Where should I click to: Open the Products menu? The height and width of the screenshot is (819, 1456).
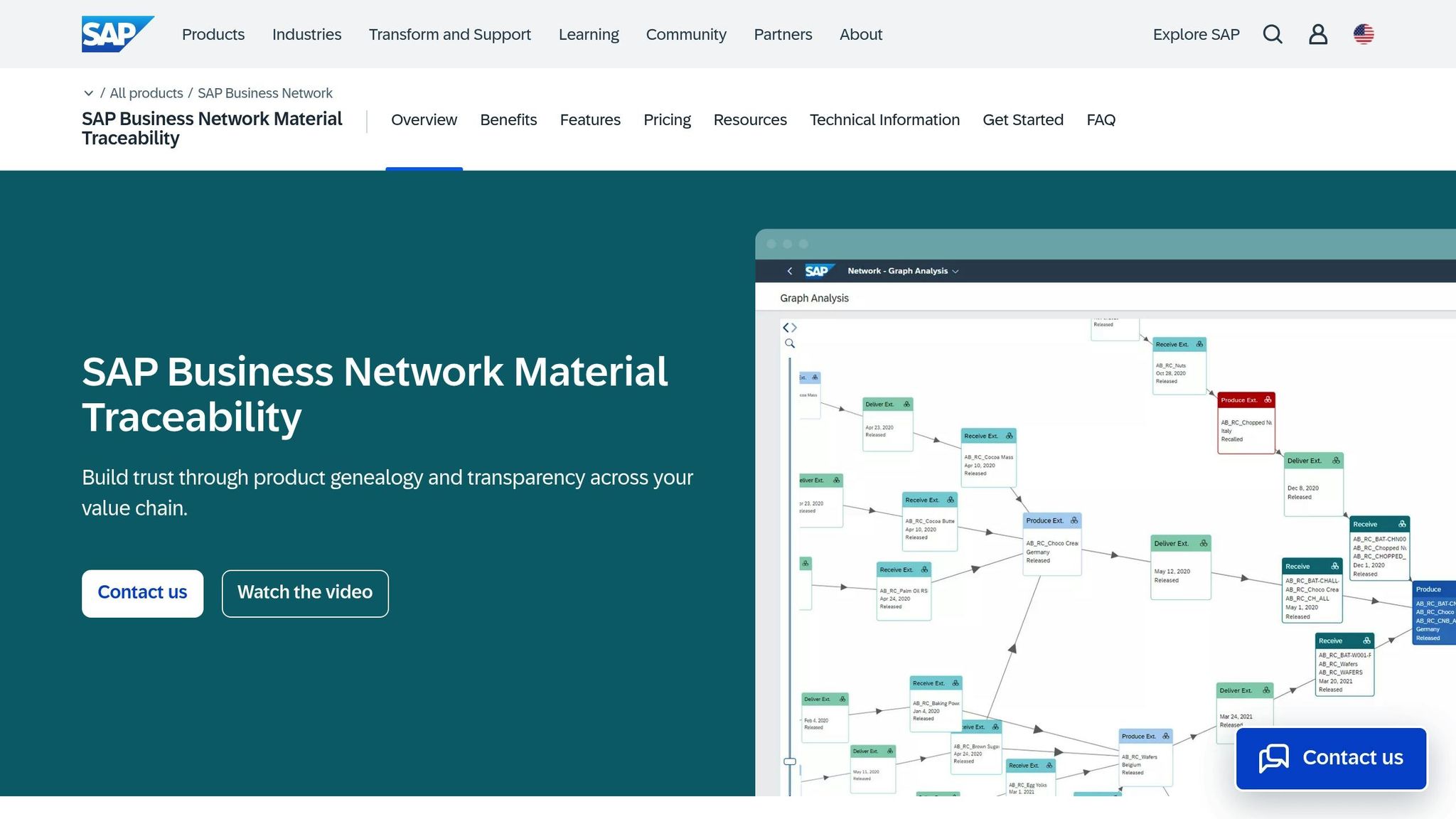(x=213, y=34)
